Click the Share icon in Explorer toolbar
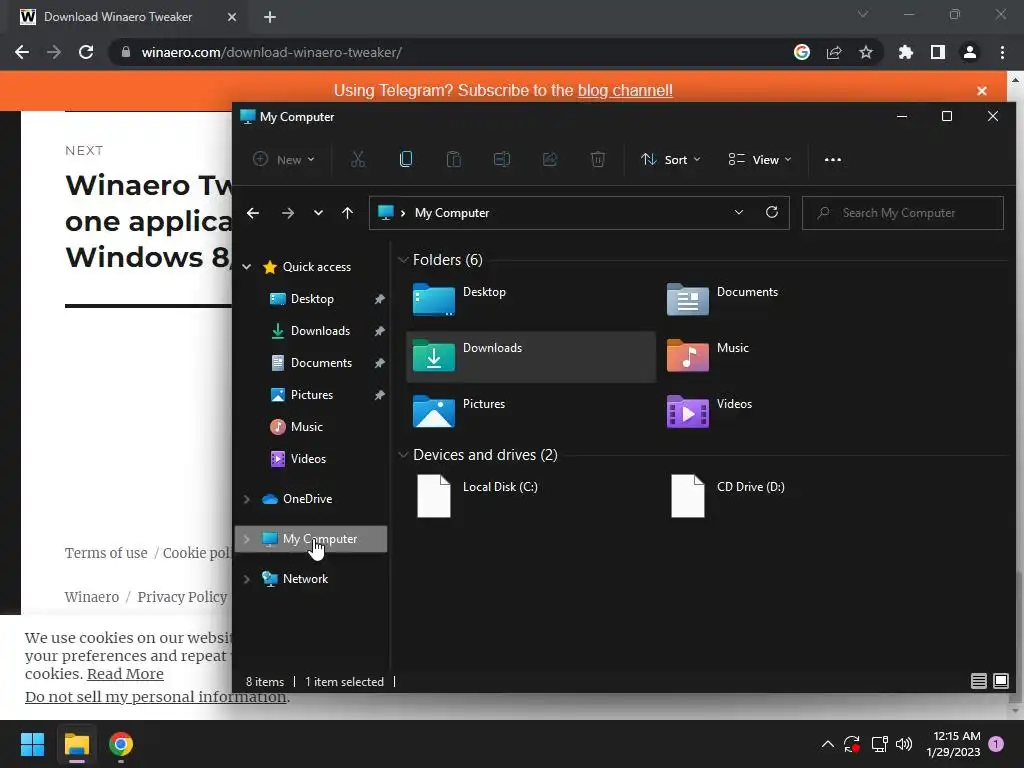Viewport: 1024px width, 768px height. tap(550, 159)
